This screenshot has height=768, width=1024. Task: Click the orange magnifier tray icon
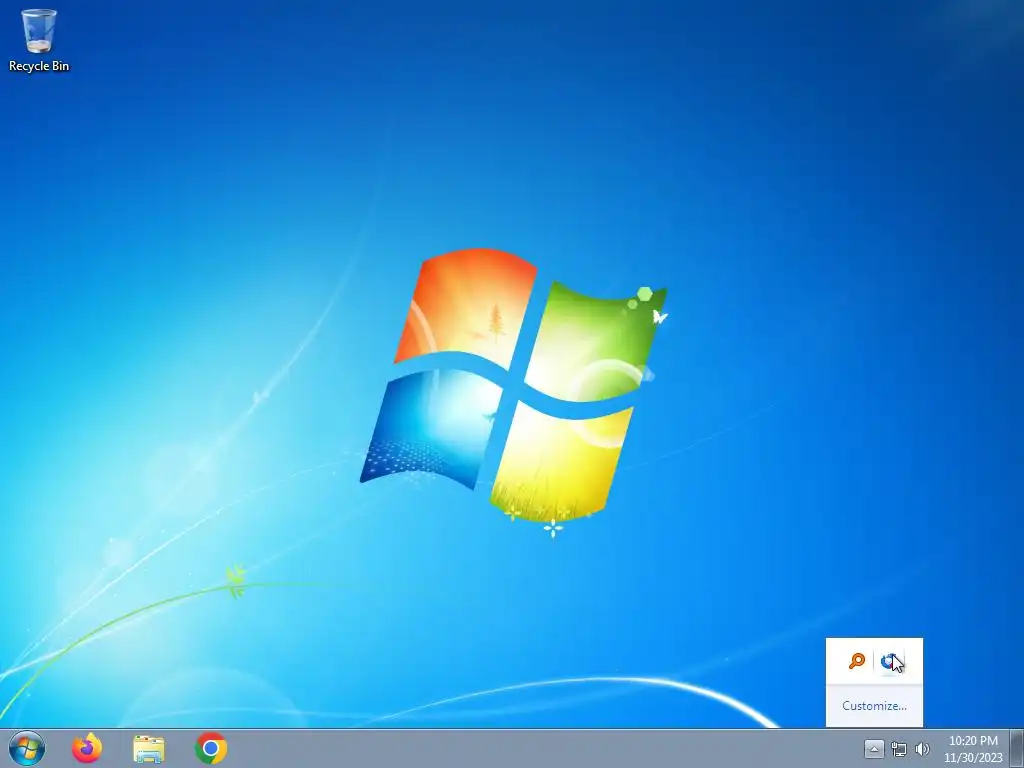tap(856, 661)
